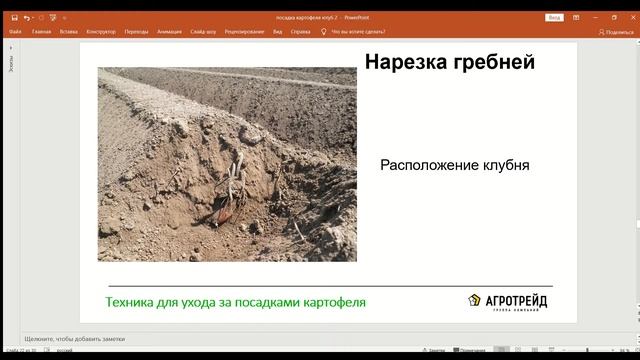Expand the collapsed Эскизы thumbnail pane
640x360 pixels.
click(x=11, y=48)
